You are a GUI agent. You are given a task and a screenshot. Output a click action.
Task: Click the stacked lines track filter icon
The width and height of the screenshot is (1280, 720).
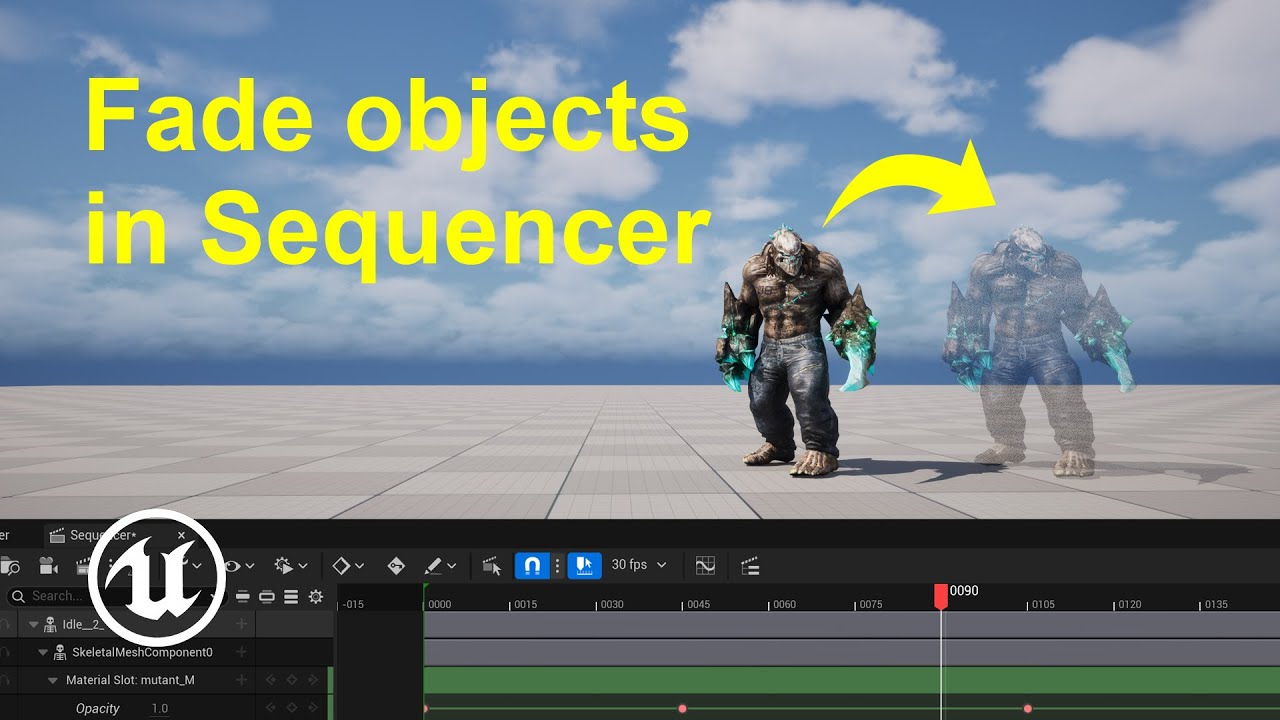(291, 597)
